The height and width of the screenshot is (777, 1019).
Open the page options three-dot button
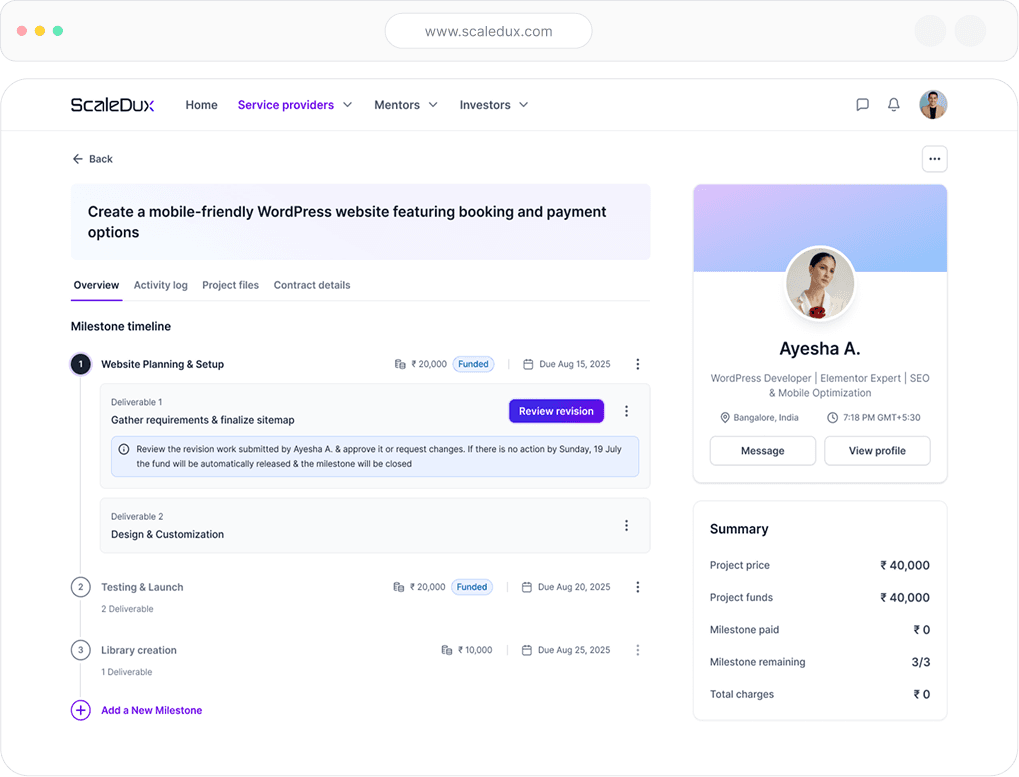coord(934,159)
